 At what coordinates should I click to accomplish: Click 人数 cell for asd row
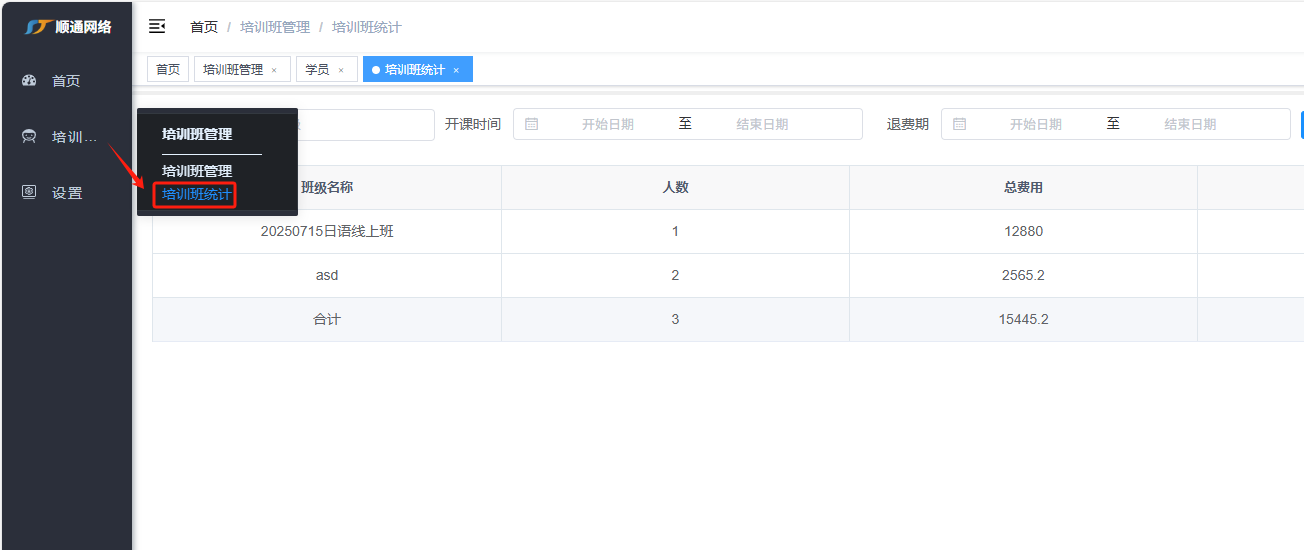675,275
